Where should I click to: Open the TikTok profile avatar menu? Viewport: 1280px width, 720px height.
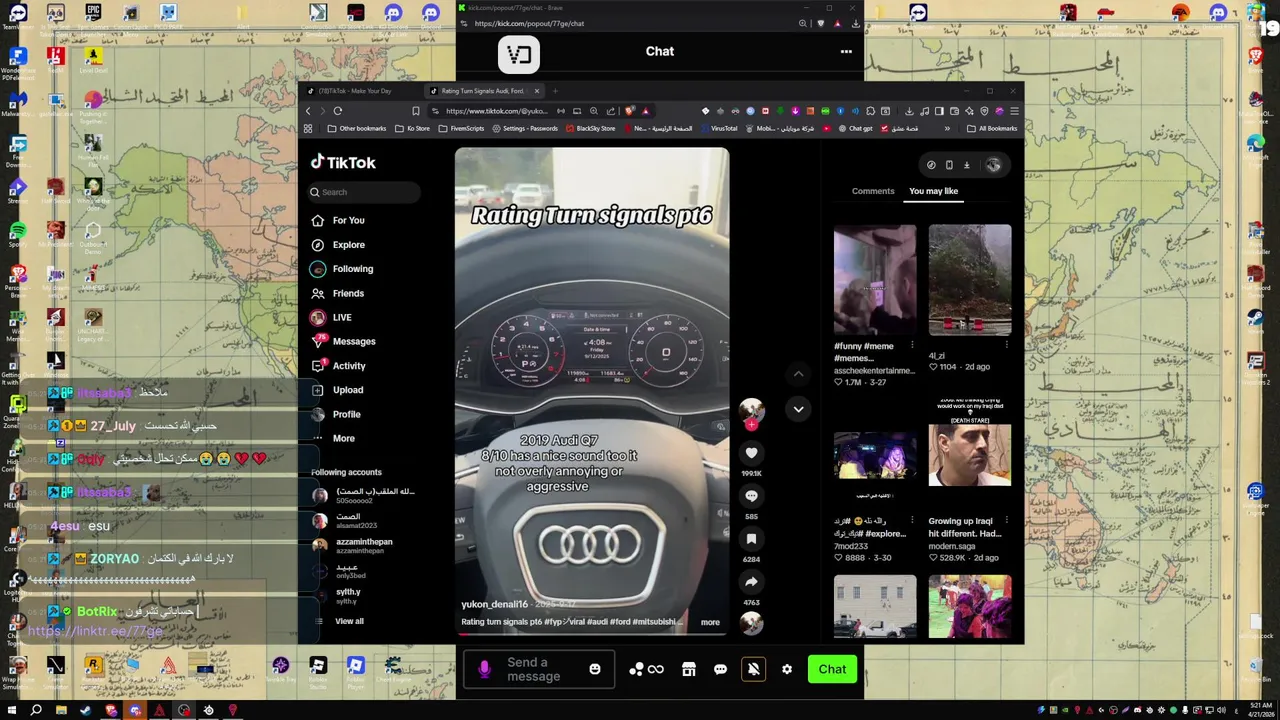[x=993, y=165]
